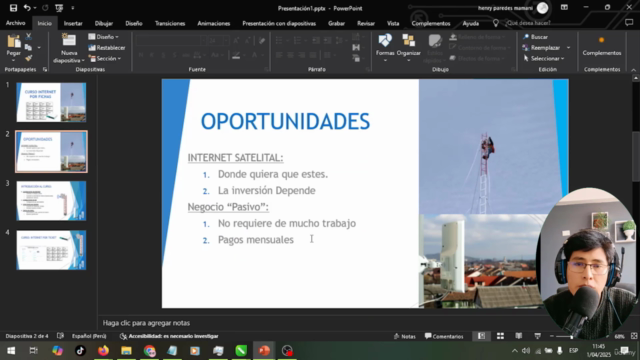Screen dimensions: 640x360
Task: Switch to Slide Sorter view icon
Action: coord(500,336)
